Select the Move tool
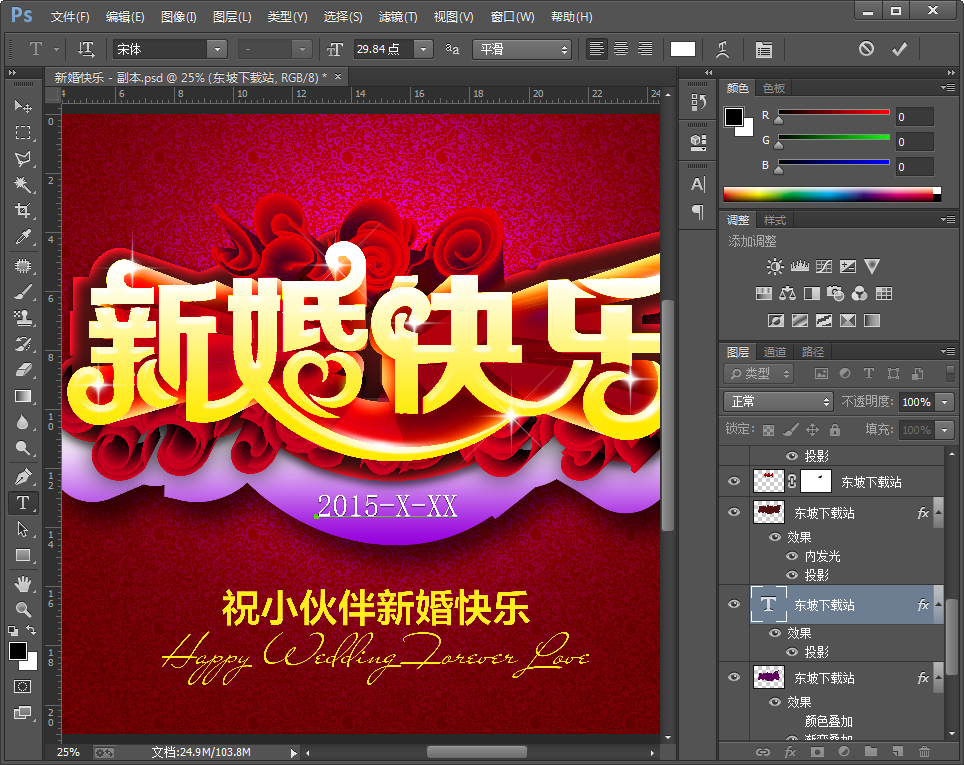This screenshot has width=964, height=765. [23, 106]
